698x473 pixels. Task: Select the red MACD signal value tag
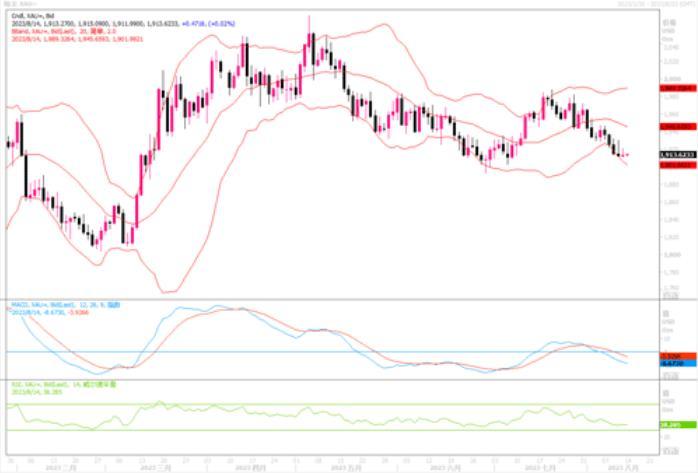673,356
